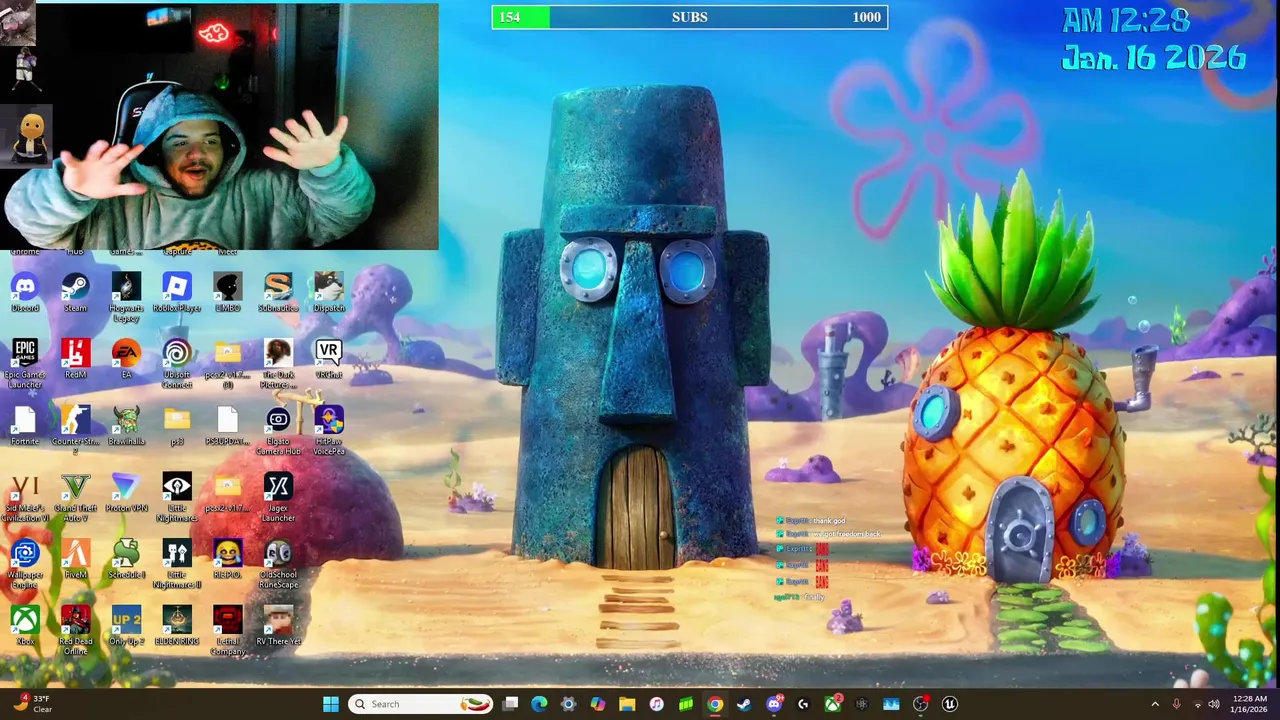Open Microsoft Edge from the taskbar

click(539, 704)
